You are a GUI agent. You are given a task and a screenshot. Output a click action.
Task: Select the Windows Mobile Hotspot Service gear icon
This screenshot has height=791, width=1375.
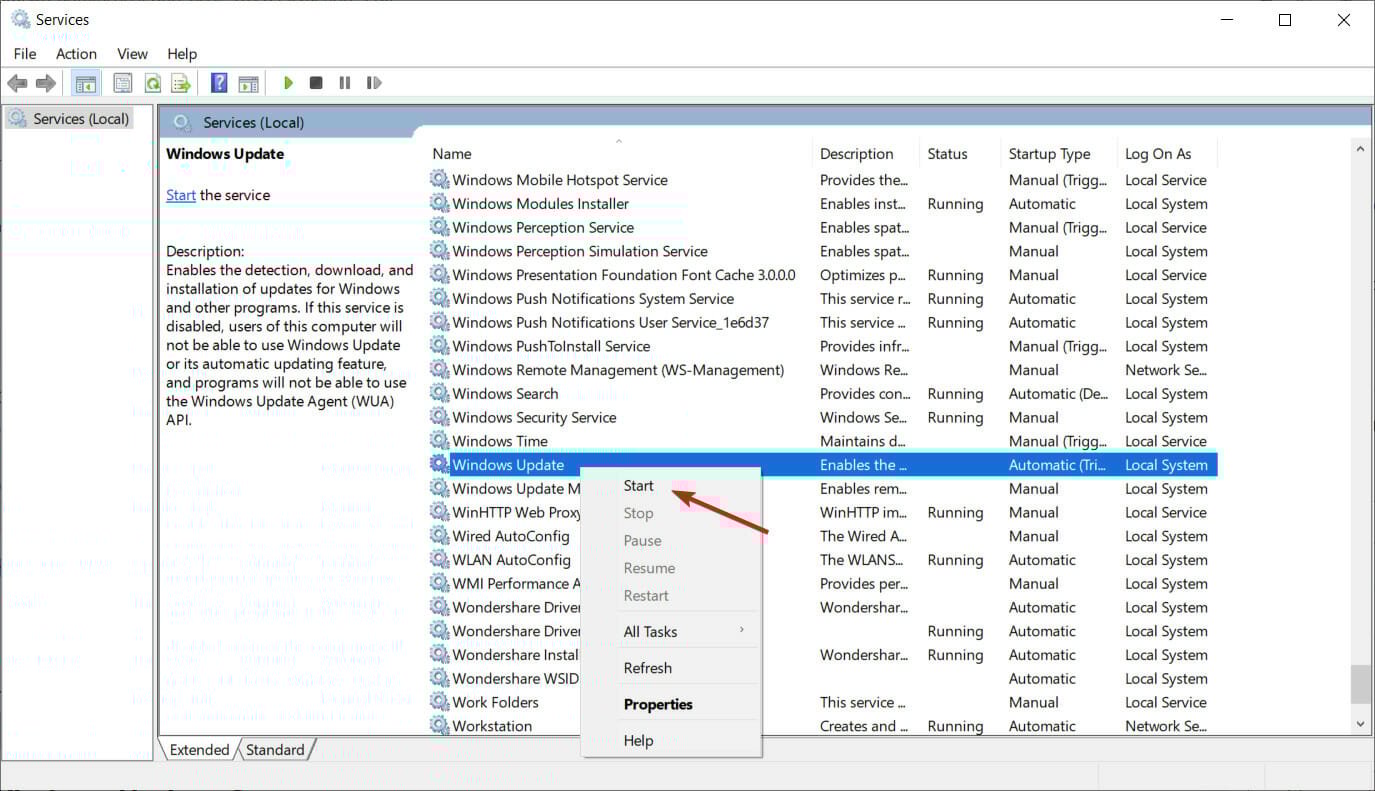tap(439, 179)
